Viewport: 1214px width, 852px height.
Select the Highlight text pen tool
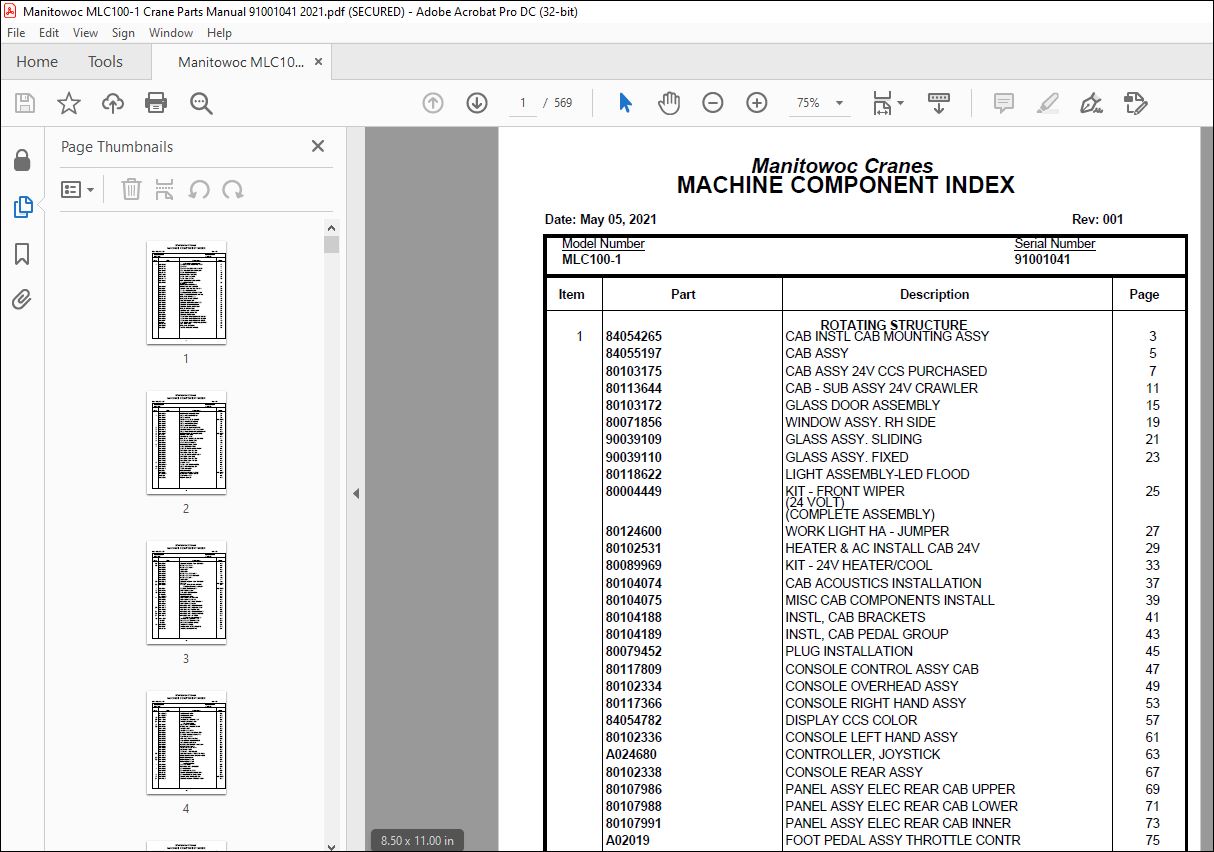[1047, 103]
